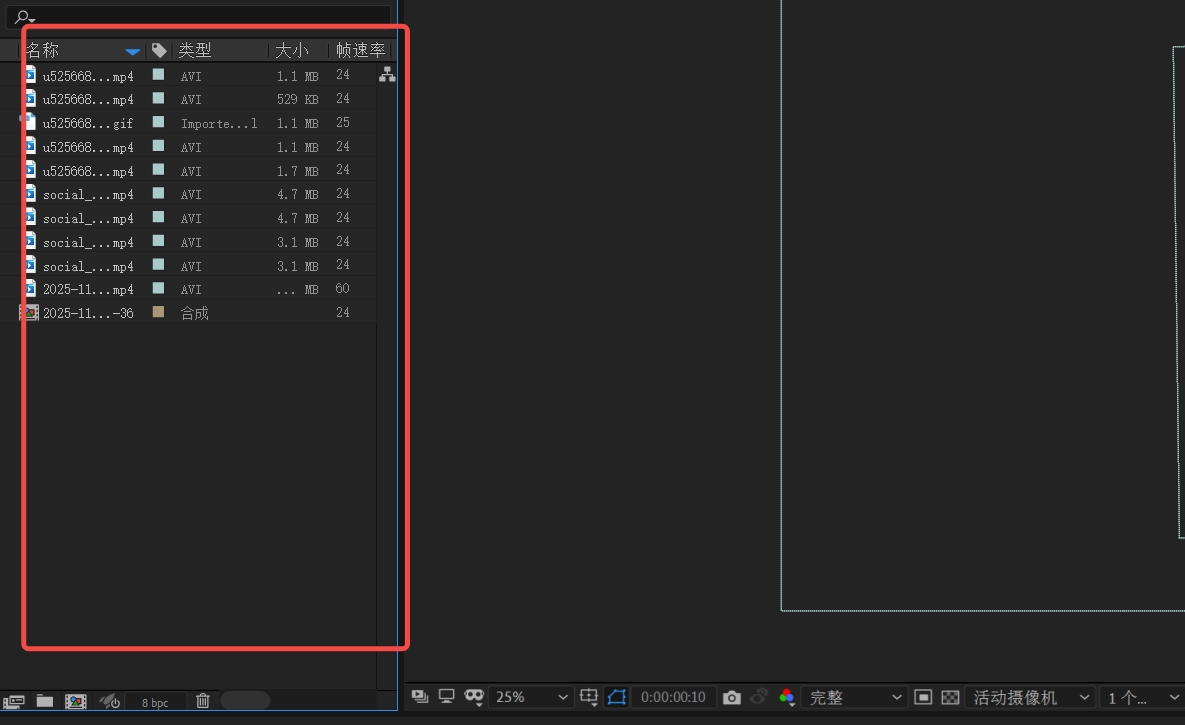Click the label color swatch of 合成 item

(x=158, y=312)
